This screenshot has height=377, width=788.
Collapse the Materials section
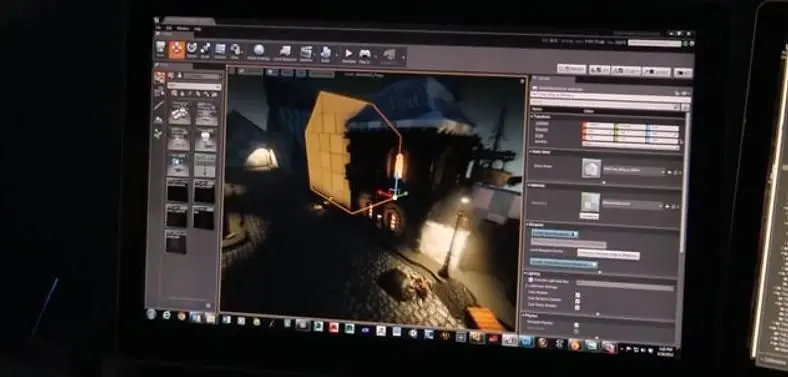530,185
